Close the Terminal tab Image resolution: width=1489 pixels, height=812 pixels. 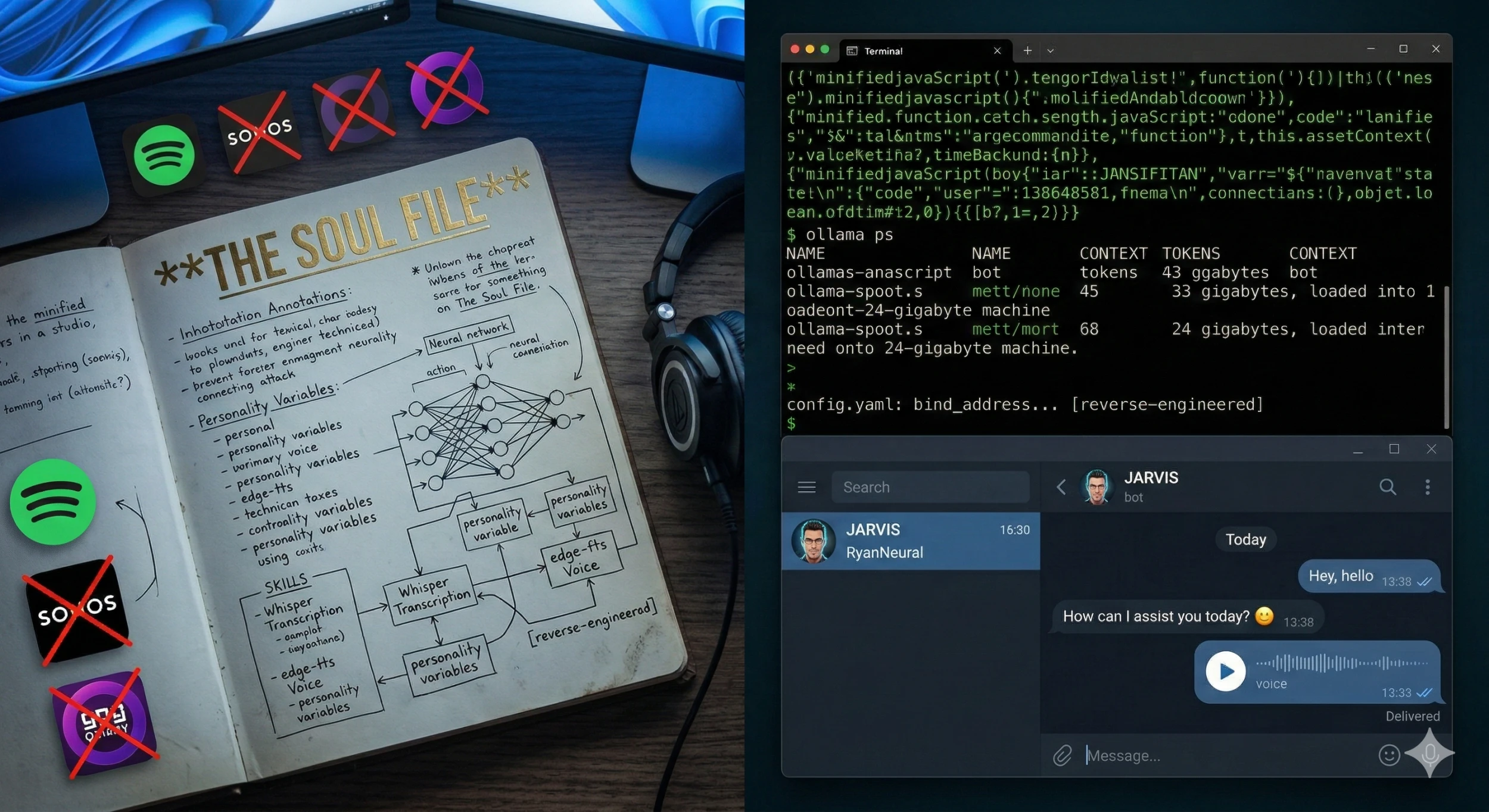(x=997, y=51)
